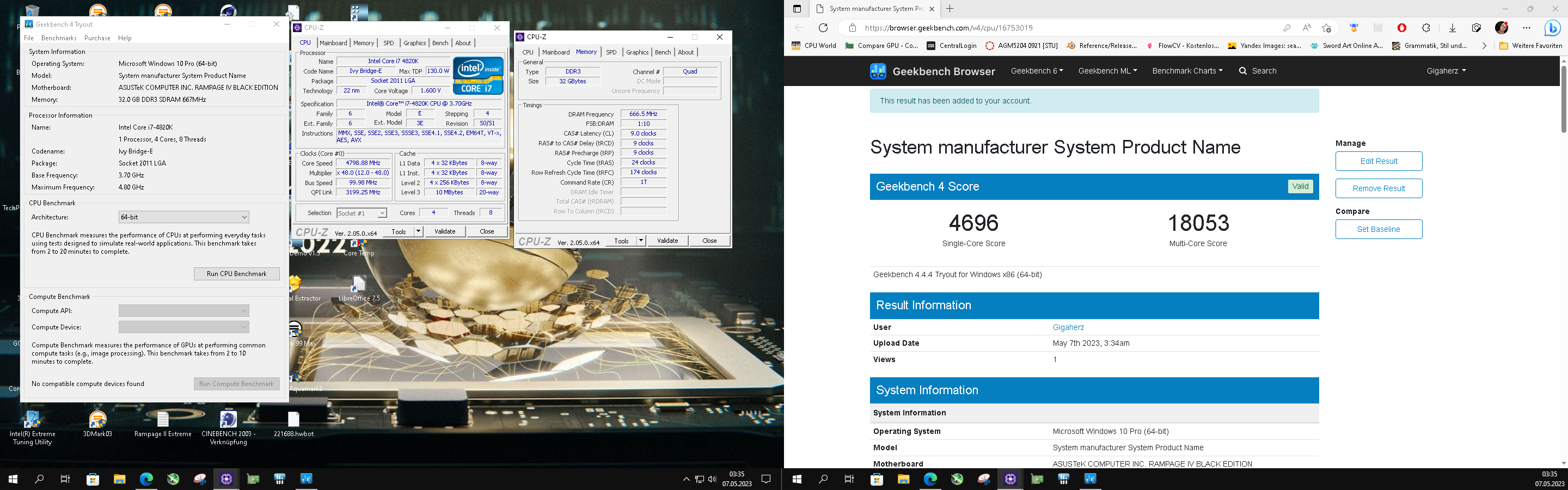
Task: Open the CINEBENCH 2003 desktop shortcut
Action: (x=228, y=428)
